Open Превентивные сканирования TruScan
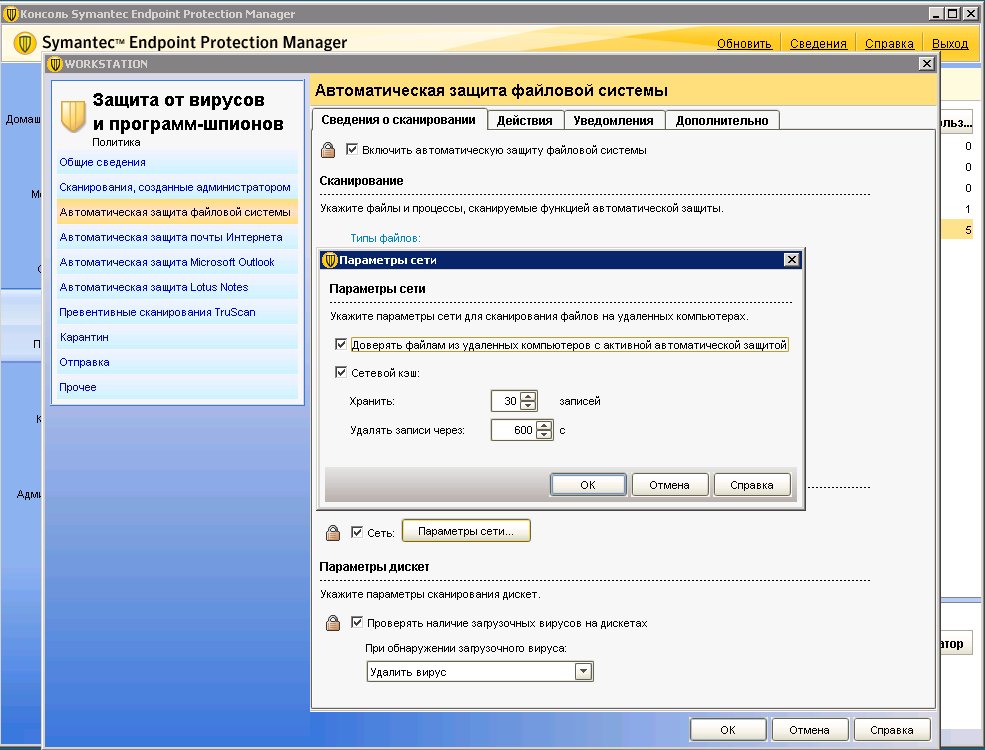985x750 pixels. coord(177,312)
